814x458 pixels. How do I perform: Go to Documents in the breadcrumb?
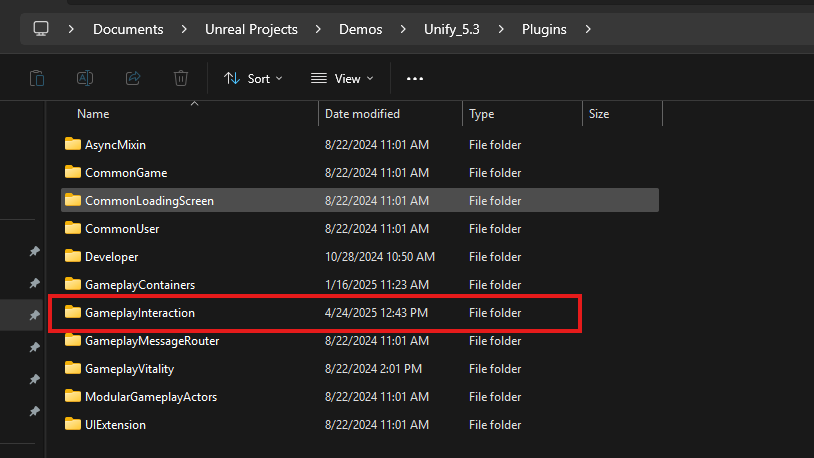point(128,29)
